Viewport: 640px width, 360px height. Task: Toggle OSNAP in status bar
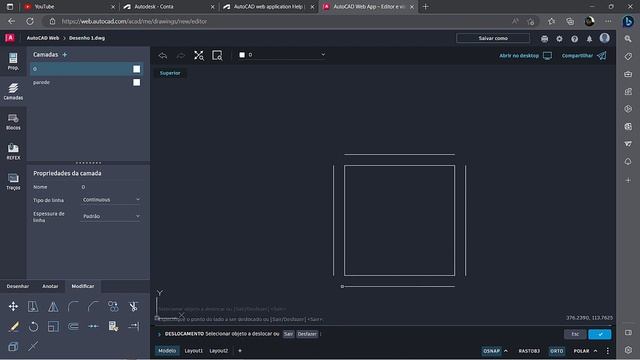pyautogui.click(x=491, y=351)
